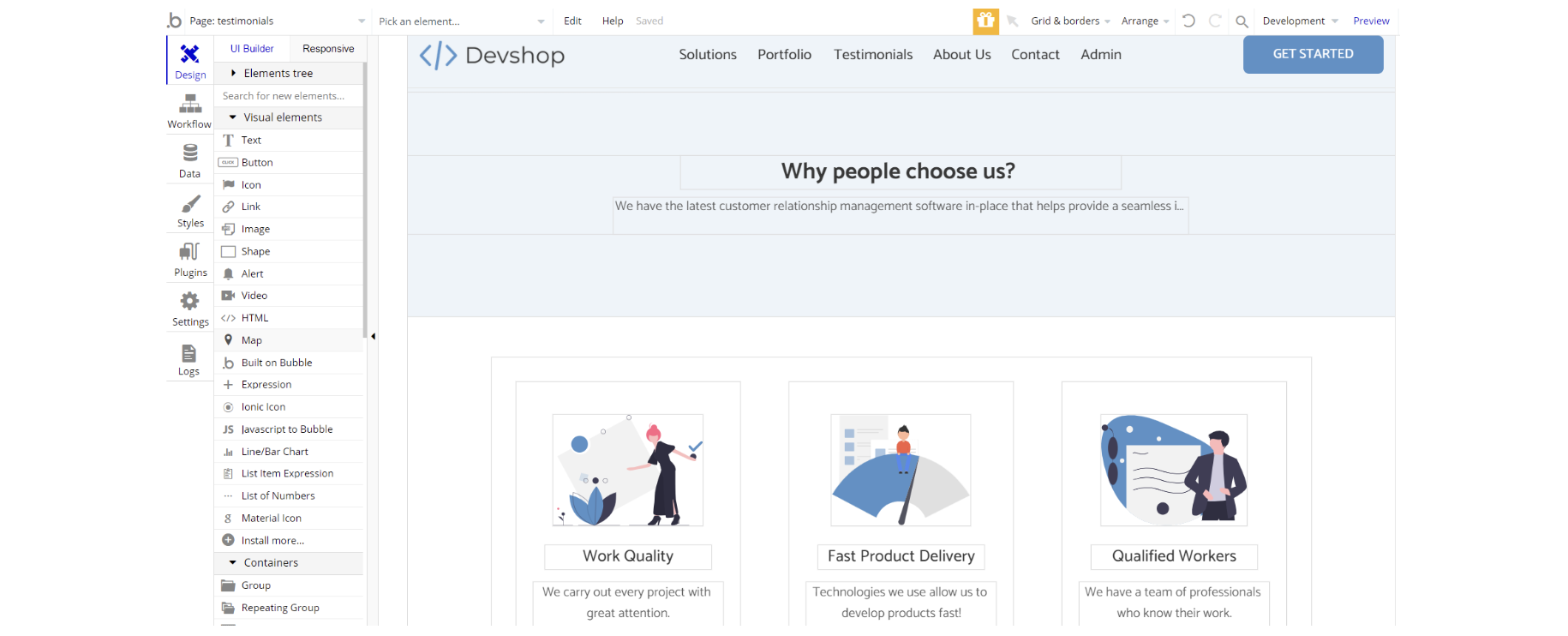
Task: Click the GET STARTED button
Action: [x=1313, y=54]
